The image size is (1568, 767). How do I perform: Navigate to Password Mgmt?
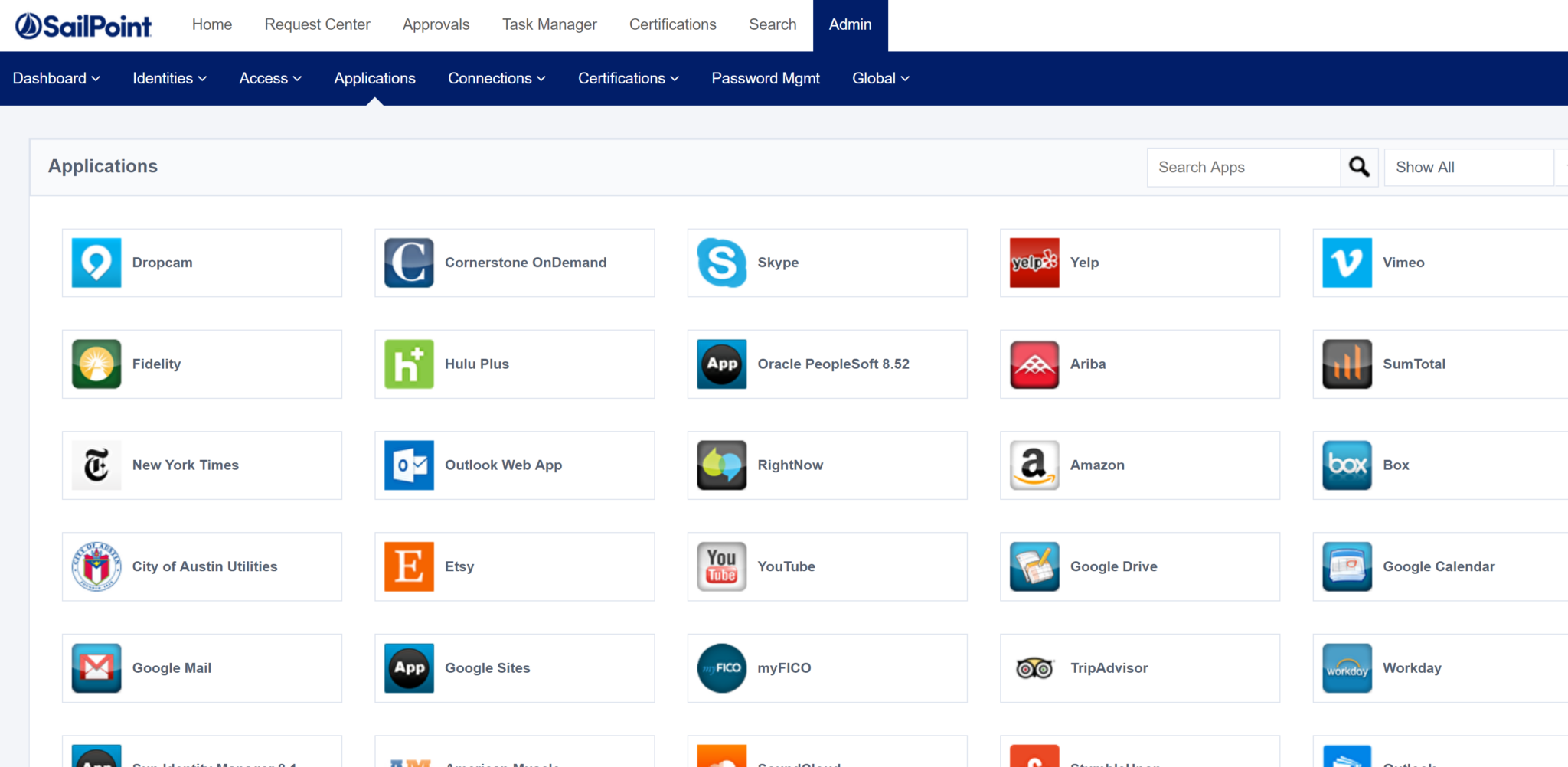(765, 78)
